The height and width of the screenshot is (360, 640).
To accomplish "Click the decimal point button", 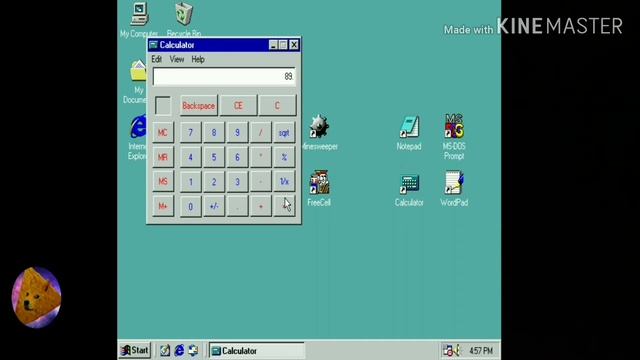I will click(237, 206).
